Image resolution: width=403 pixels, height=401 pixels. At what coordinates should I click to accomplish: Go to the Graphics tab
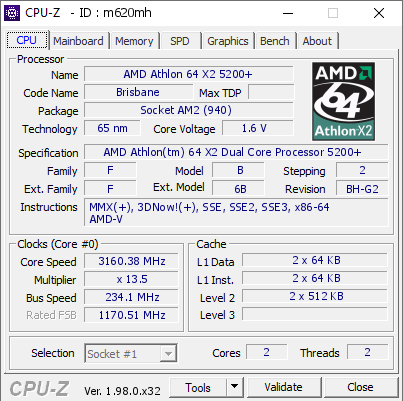tap(228, 41)
